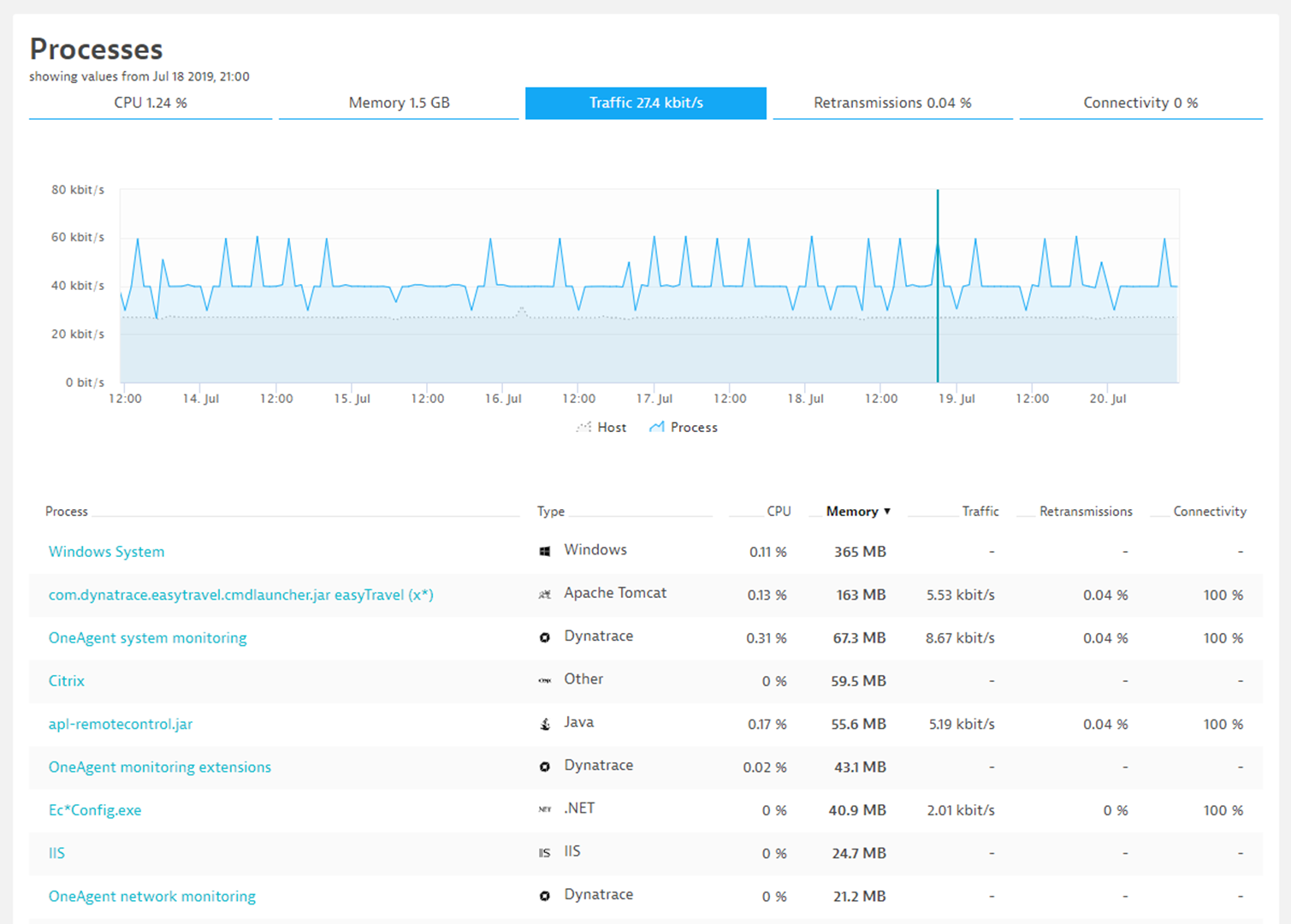This screenshot has width=1291, height=924.
Task: Click the 80 kbit/s axis label
Action: (x=78, y=190)
